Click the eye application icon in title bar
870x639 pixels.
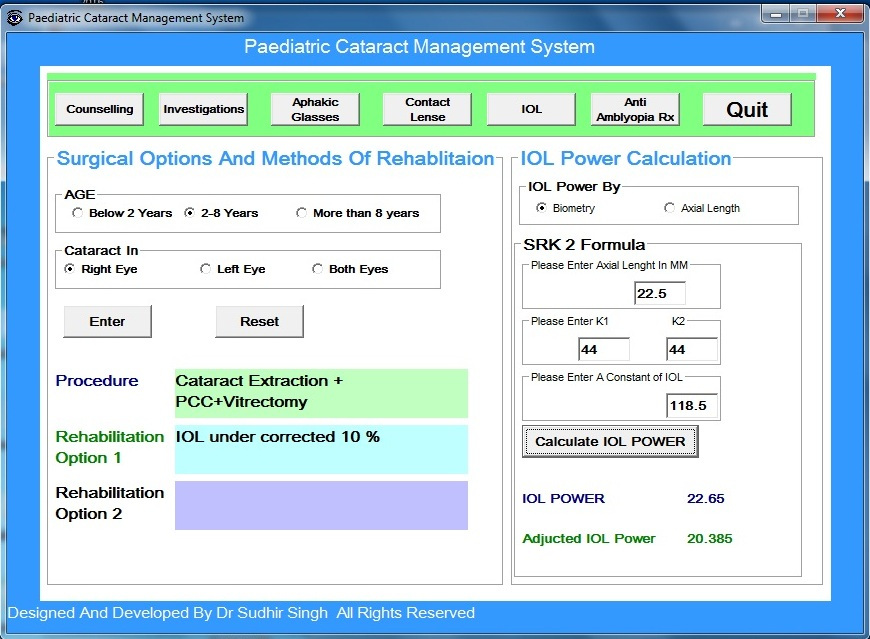(14, 17)
